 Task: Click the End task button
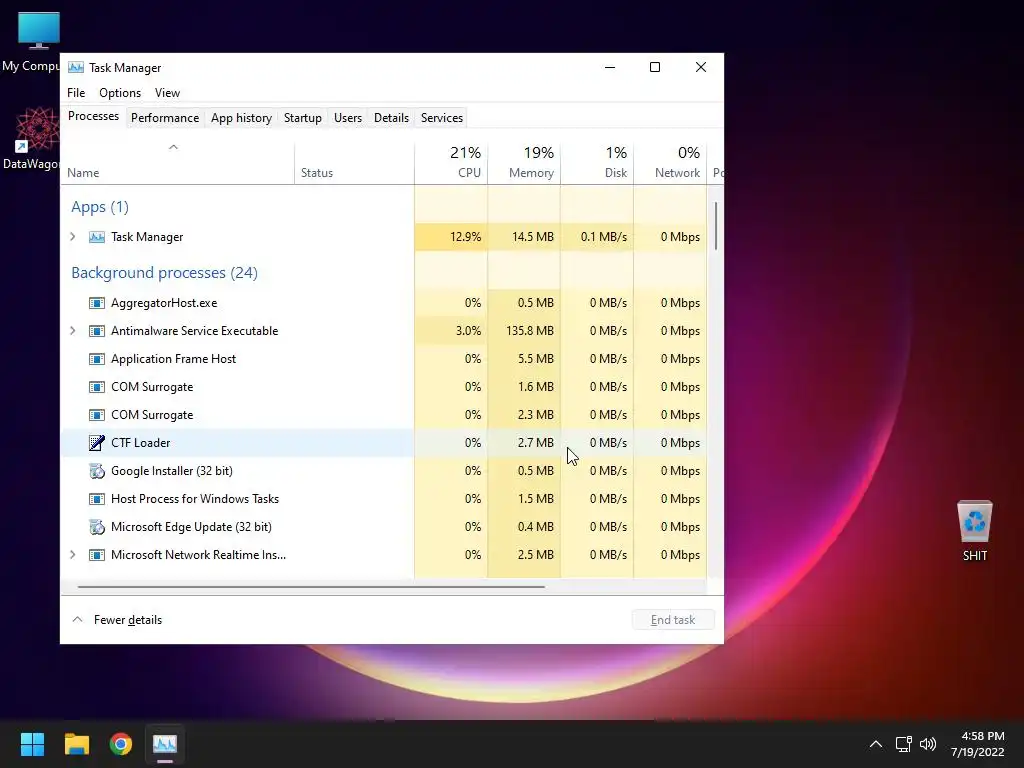[x=673, y=620]
